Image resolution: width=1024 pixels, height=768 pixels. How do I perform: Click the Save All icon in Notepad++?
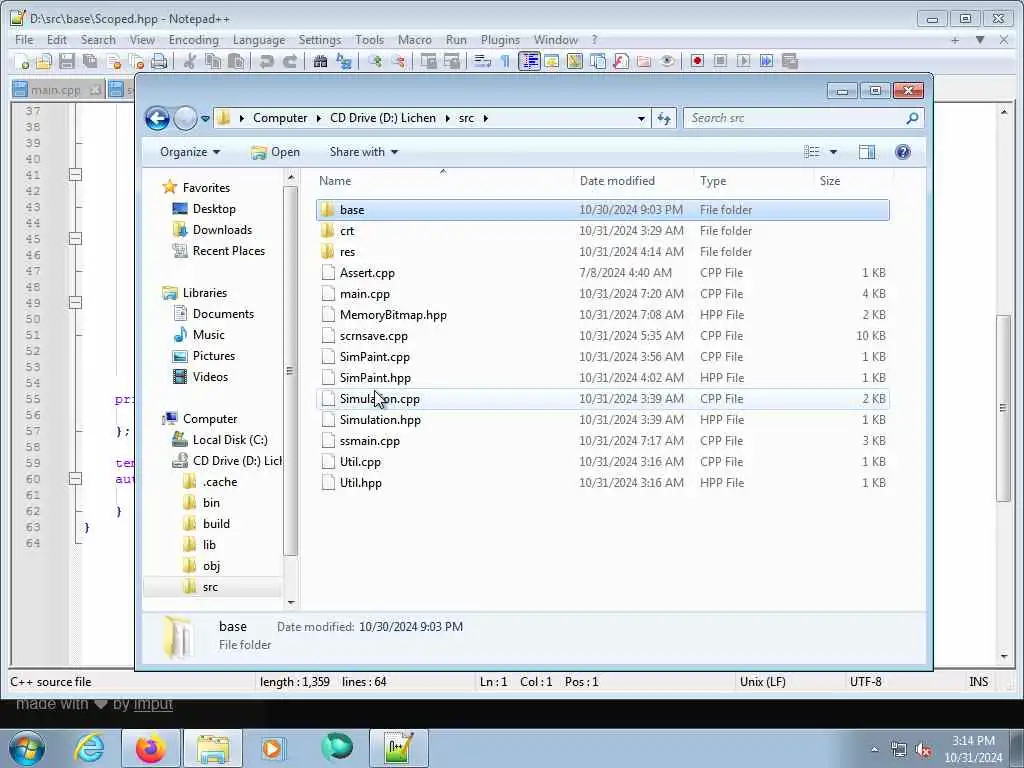(90, 61)
